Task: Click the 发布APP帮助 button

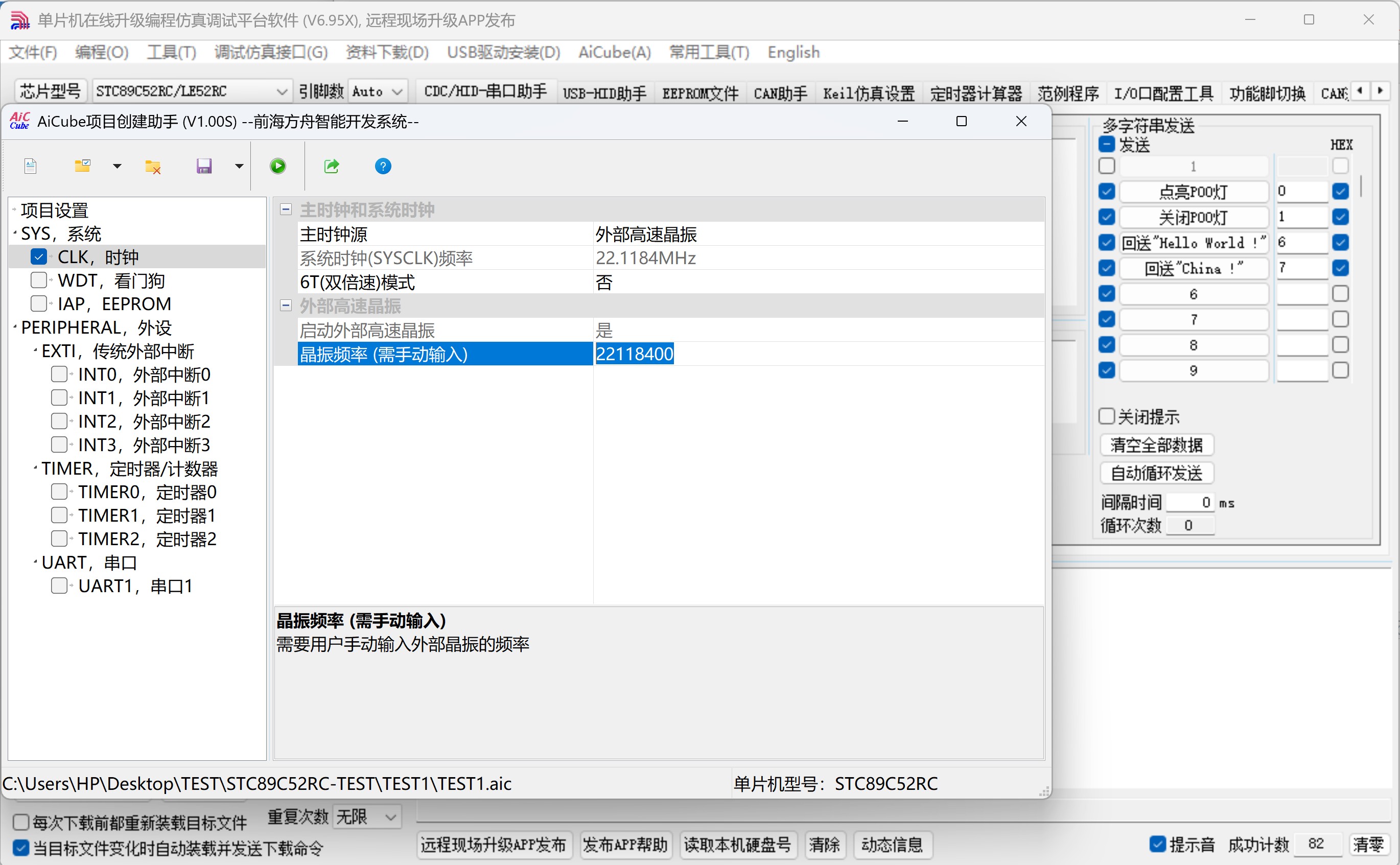Action: [625, 845]
